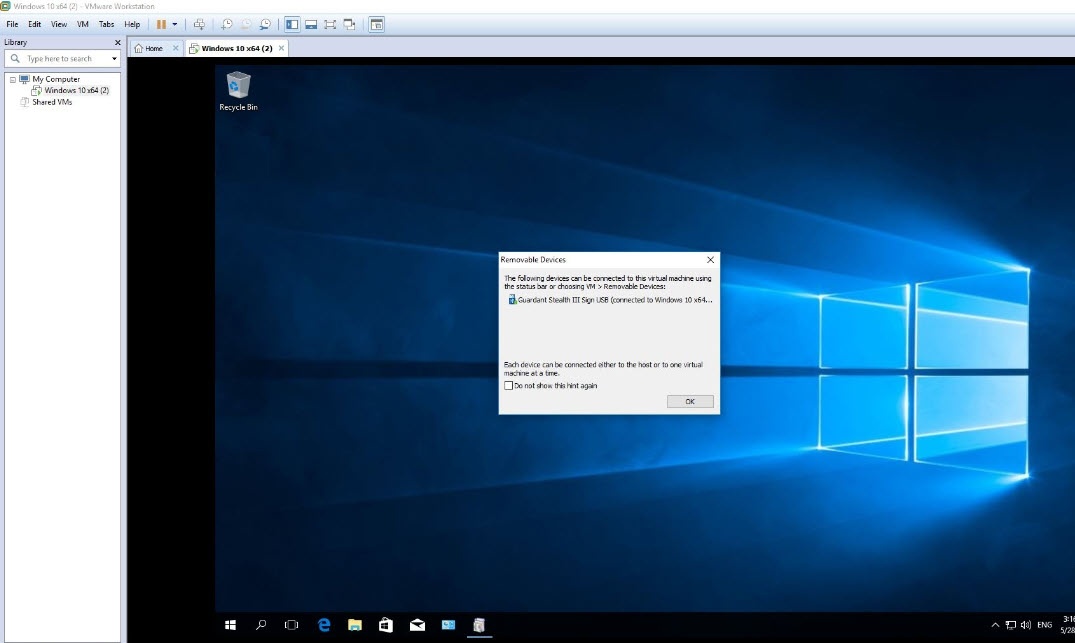Expand the library search filter dropdown
The height and width of the screenshot is (643, 1075).
point(114,59)
